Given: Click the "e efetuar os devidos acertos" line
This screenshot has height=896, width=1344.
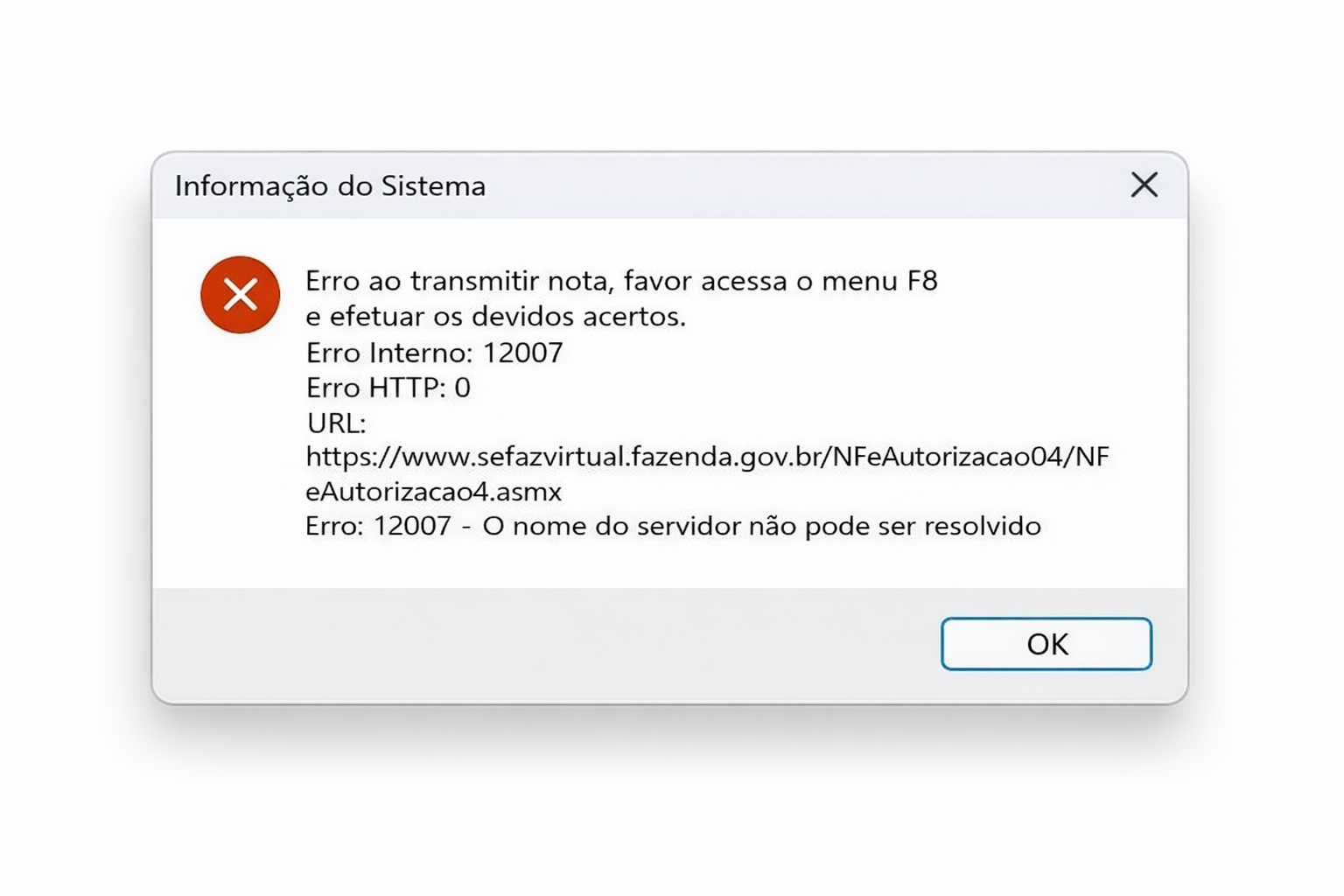Looking at the screenshot, I should (x=495, y=316).
